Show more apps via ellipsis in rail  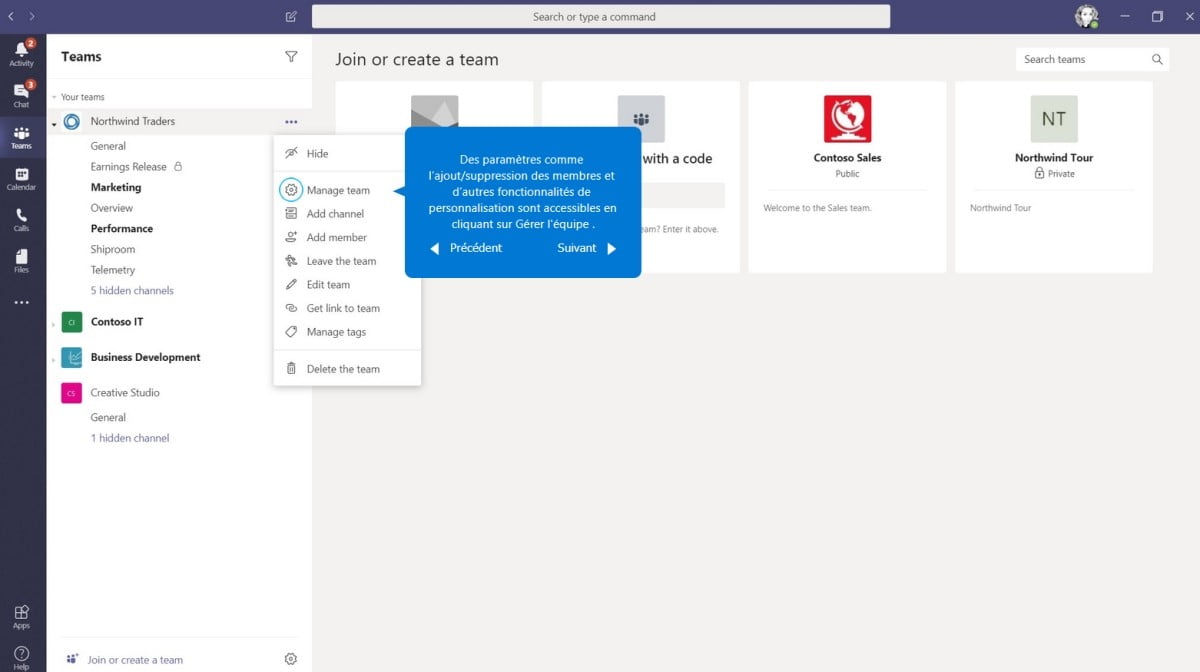coord(21,302)
